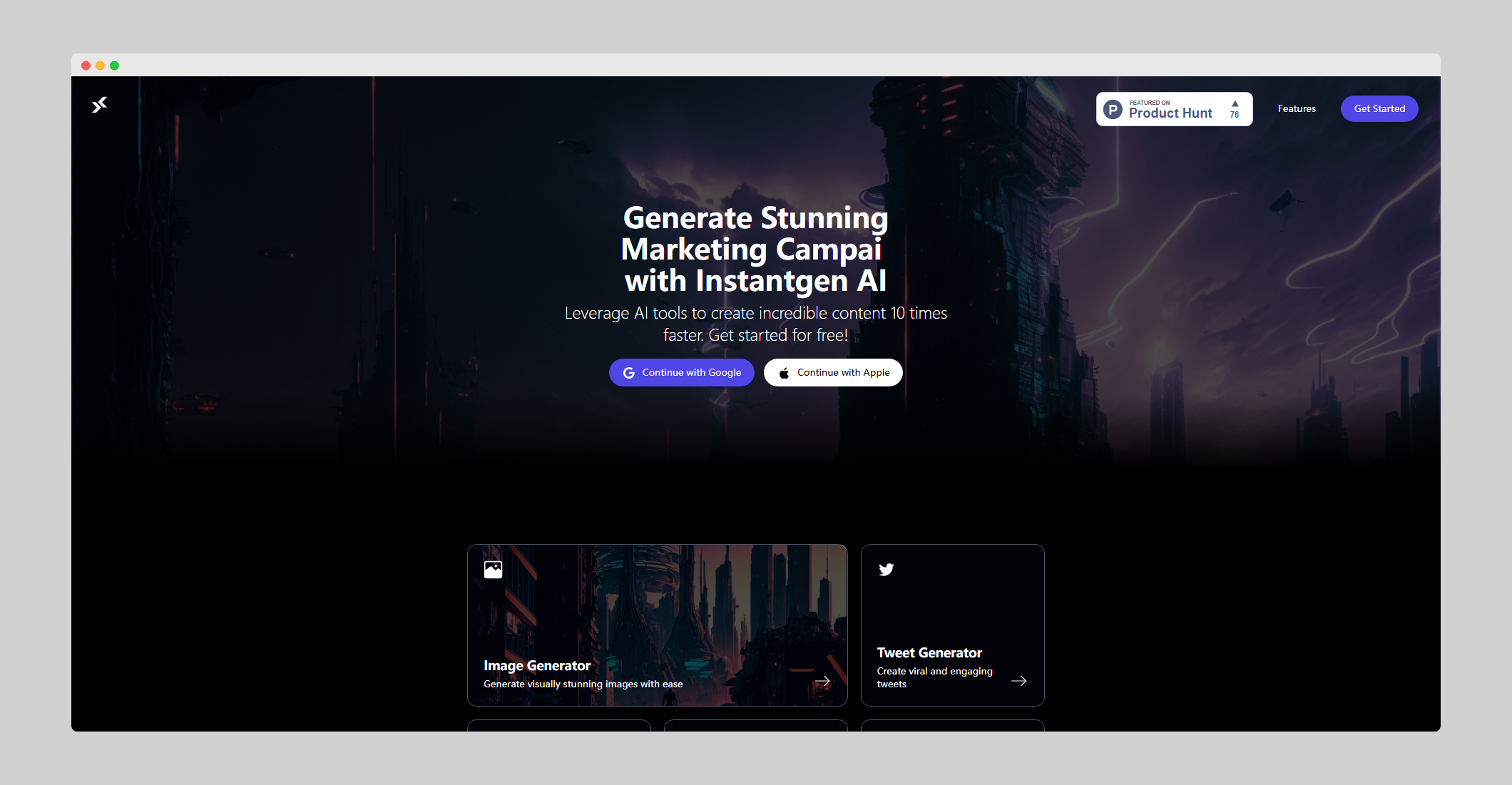Click the Instantgen logo icon

[99, 106]
